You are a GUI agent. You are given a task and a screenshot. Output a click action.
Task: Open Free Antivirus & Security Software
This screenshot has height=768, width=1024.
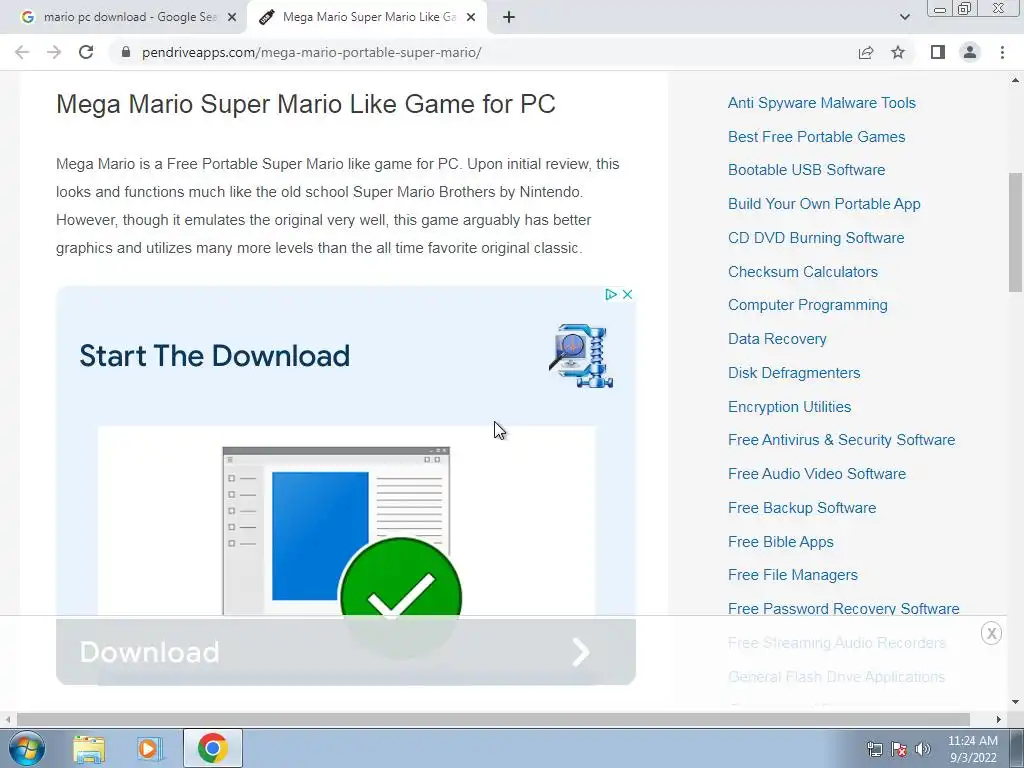(841, 440)
